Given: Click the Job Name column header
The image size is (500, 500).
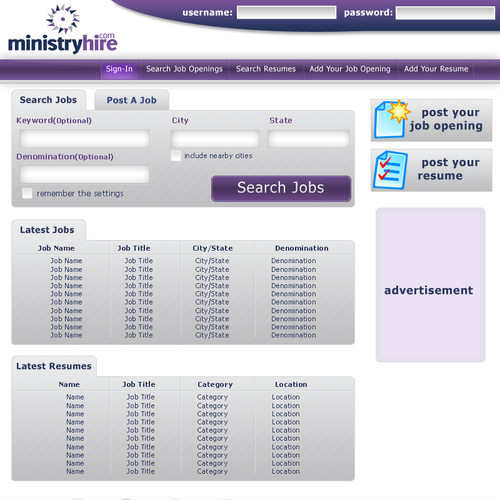Looking at the screenshot, I should [56, 248].
